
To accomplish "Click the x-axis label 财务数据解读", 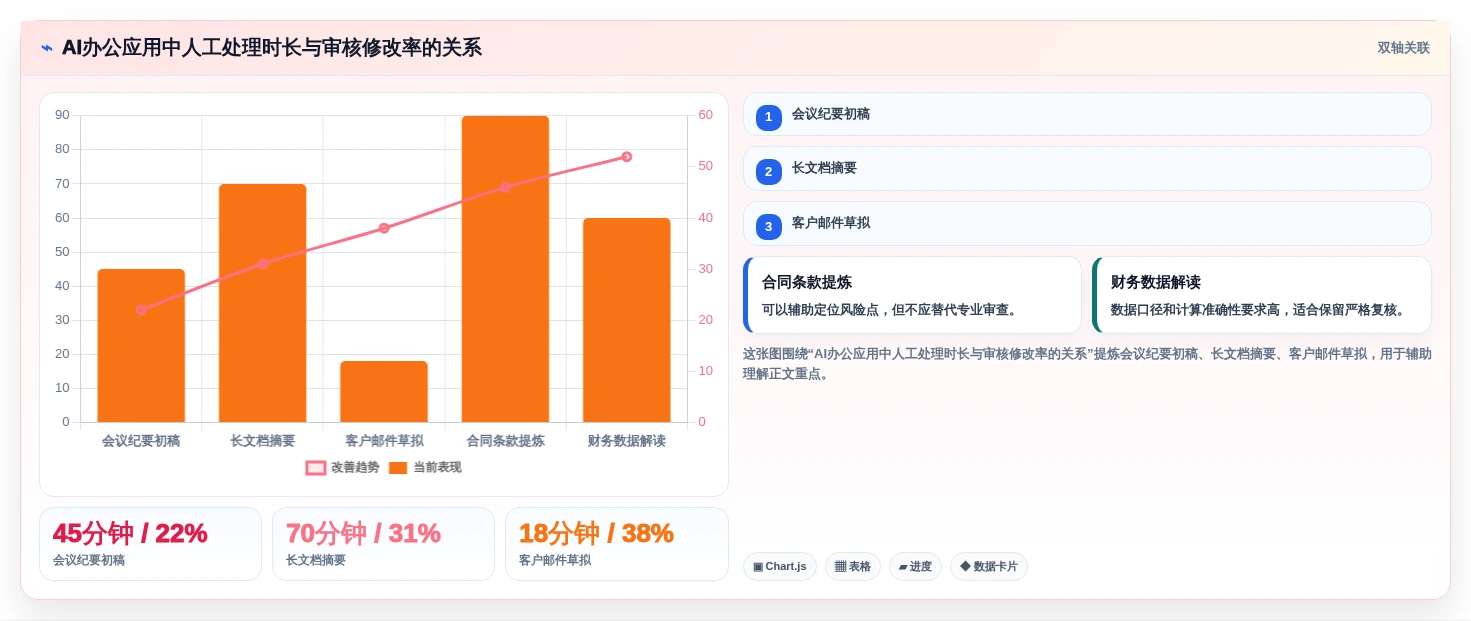I will pos(627,441).
